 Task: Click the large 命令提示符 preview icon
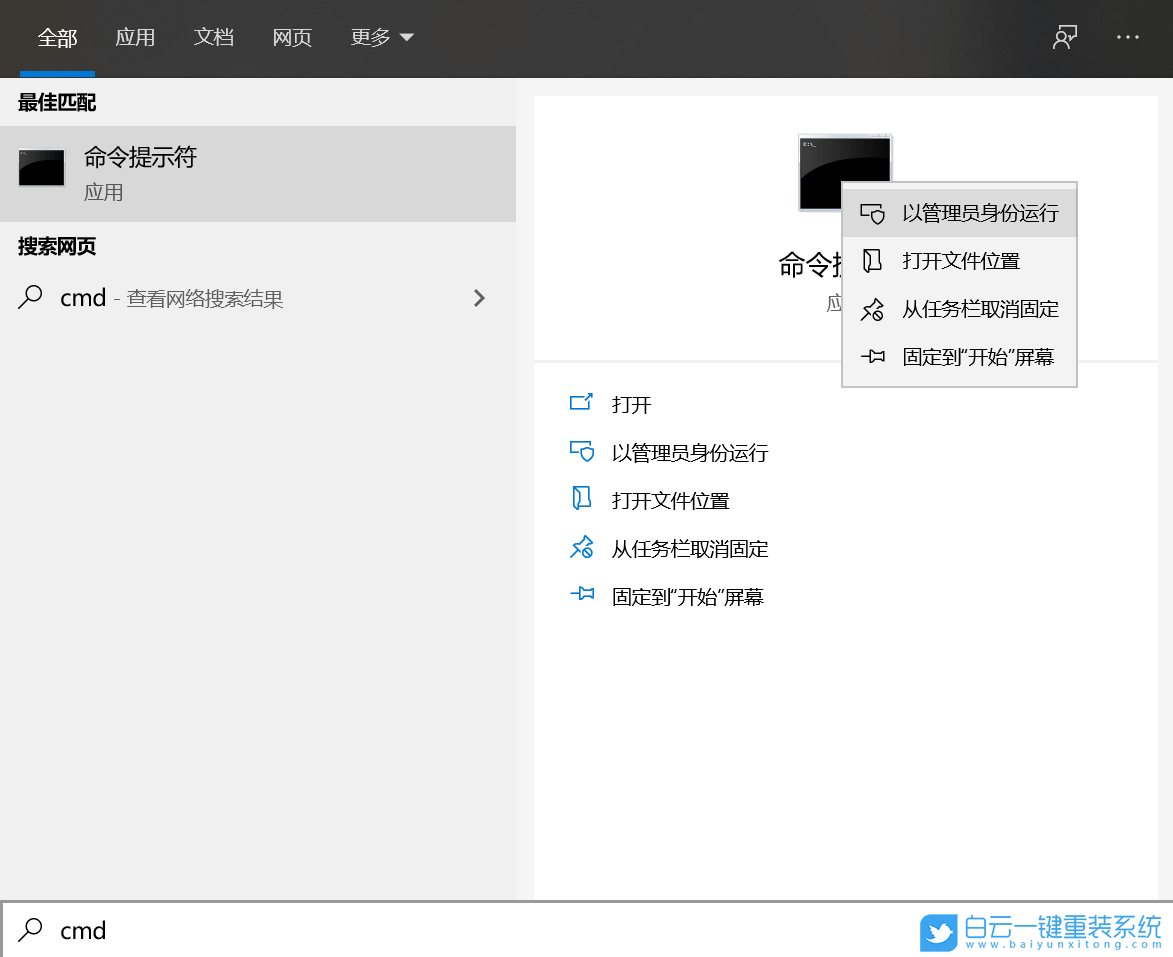click(x=845, y=170)
